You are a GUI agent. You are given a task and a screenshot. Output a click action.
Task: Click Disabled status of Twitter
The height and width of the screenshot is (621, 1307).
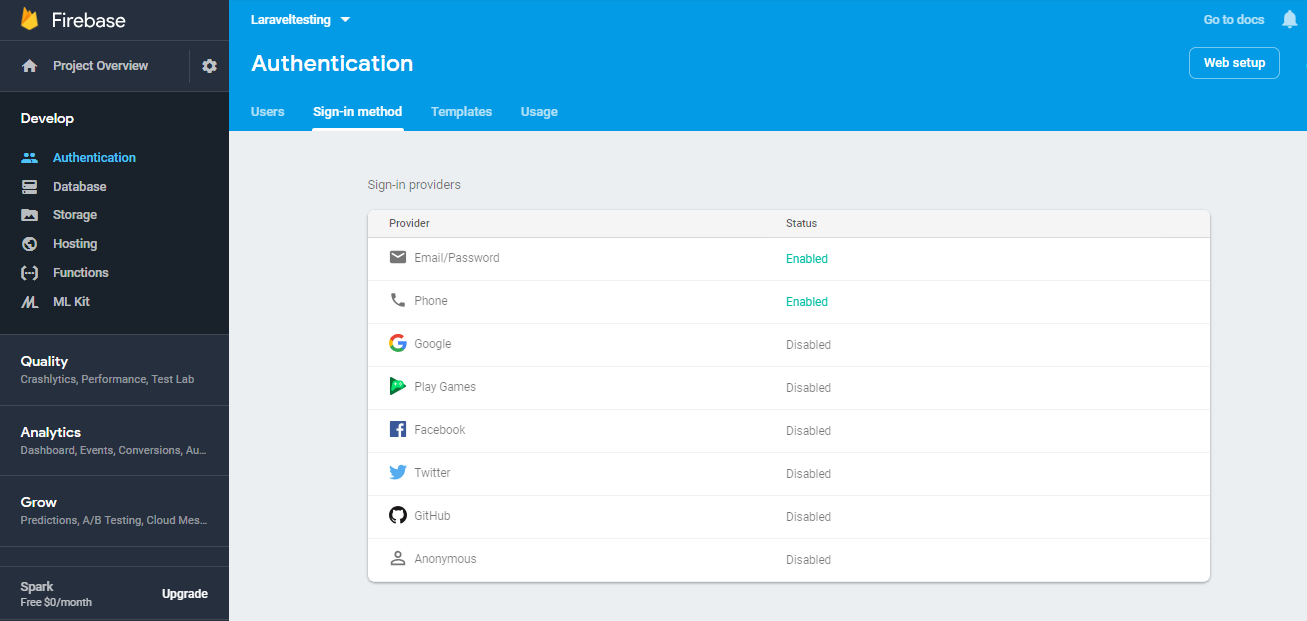coord(808,474)
